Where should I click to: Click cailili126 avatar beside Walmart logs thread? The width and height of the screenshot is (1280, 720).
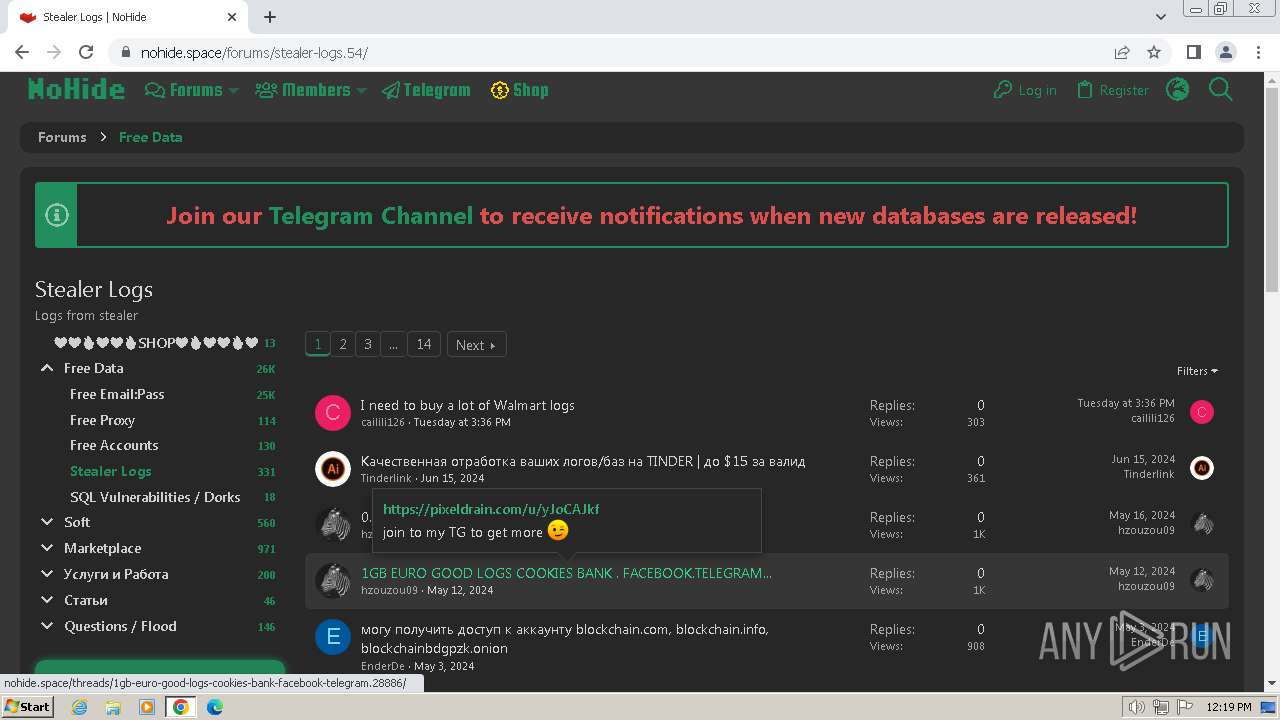click(x=333, y=413)
